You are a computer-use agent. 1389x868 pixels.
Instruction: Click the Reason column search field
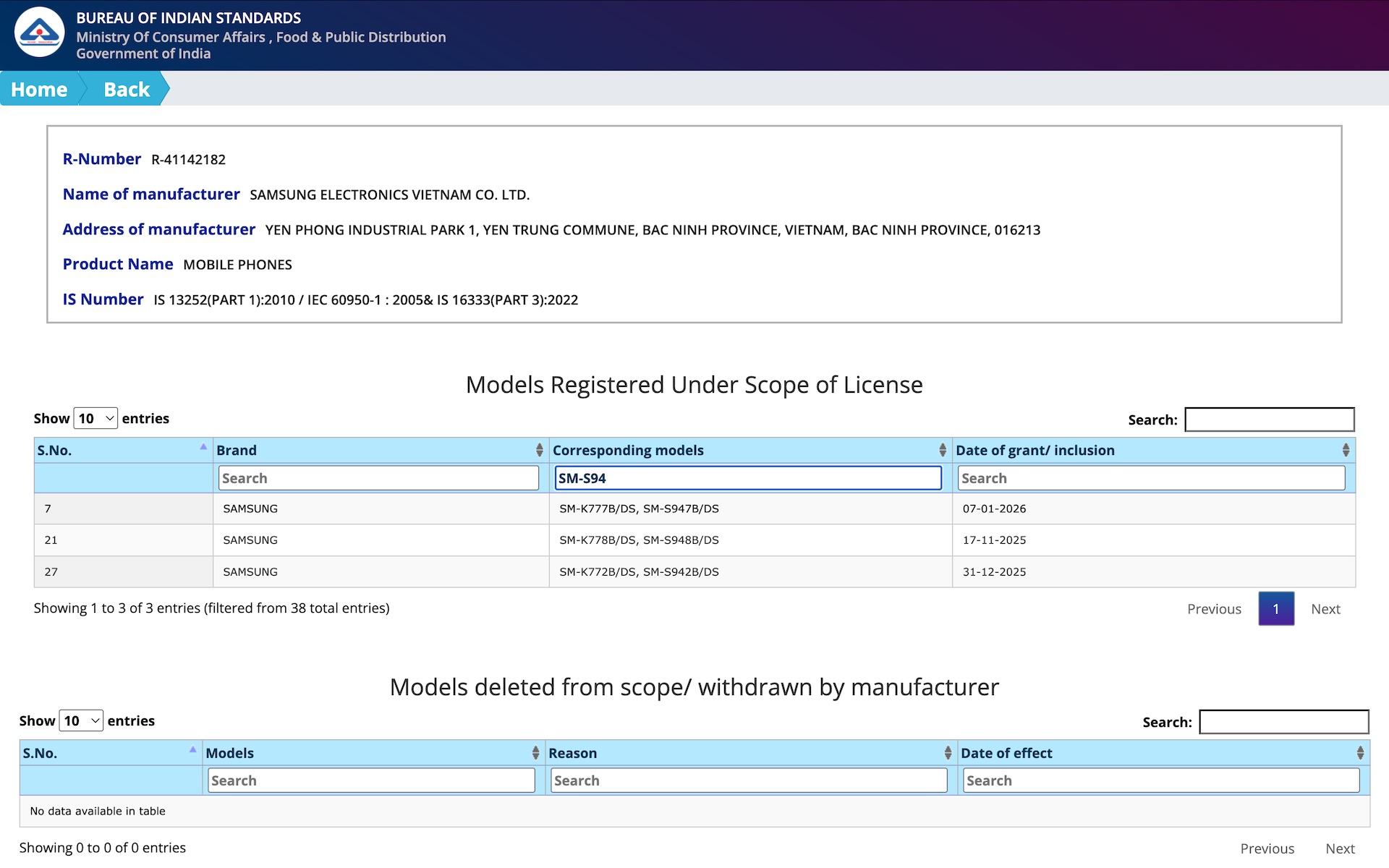tap(748, 780)
